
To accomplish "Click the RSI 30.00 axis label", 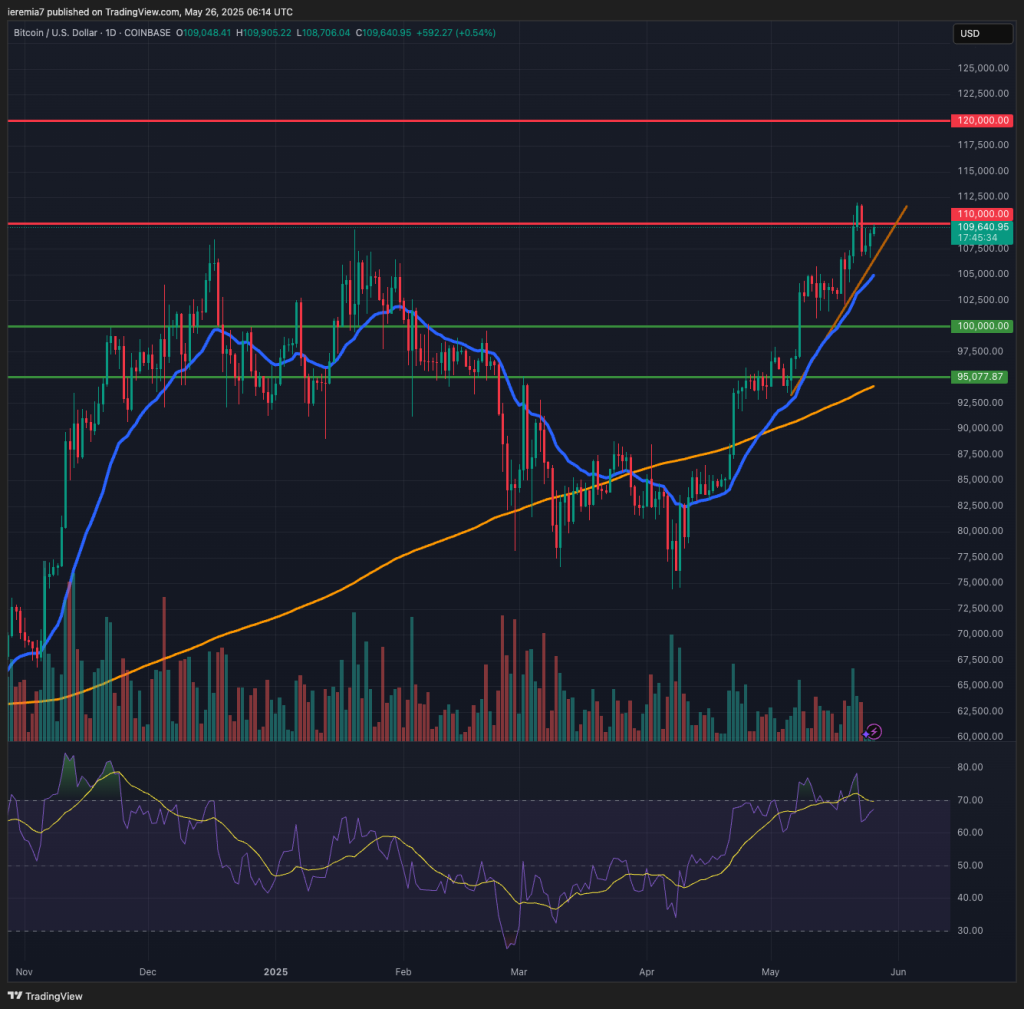I will [970, 931].
